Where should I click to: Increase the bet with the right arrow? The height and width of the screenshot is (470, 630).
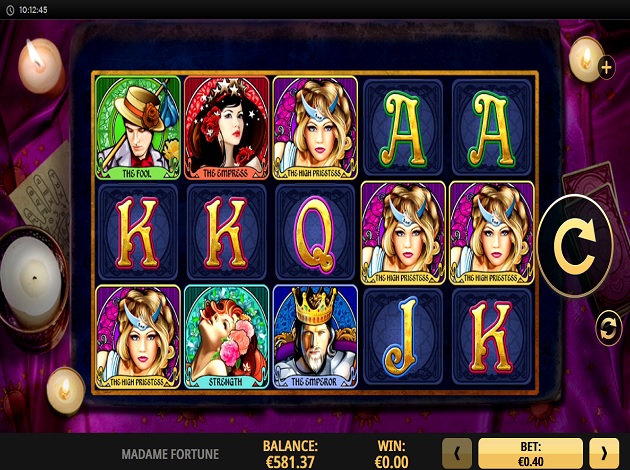(x=604, y=454)
